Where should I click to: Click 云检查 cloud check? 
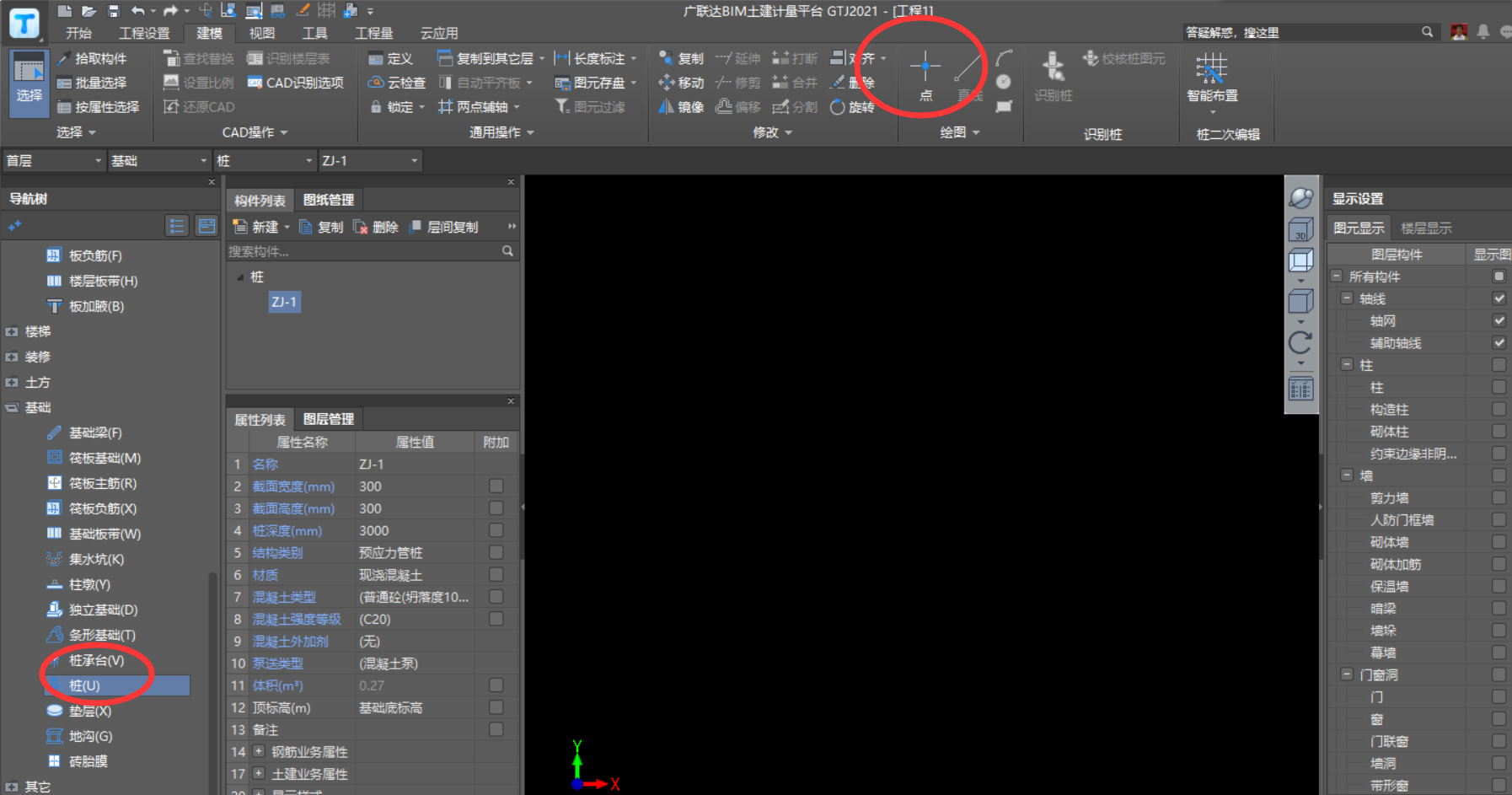397,83
